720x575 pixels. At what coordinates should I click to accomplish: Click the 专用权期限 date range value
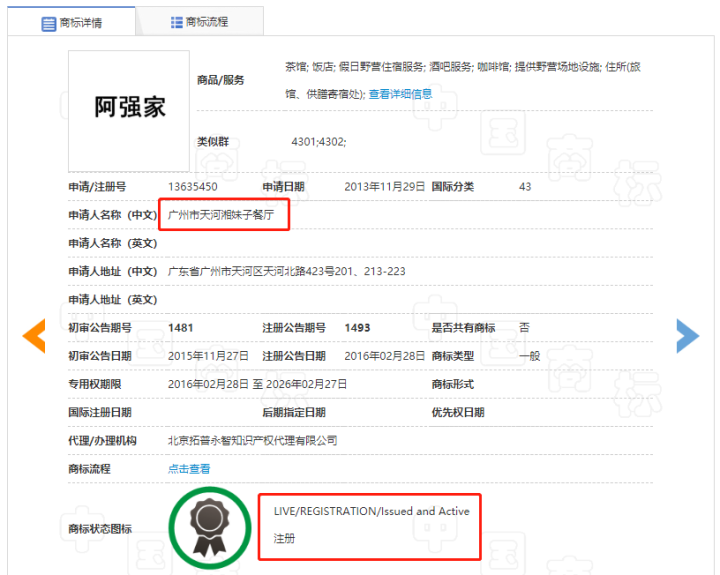tap(257, 384)
